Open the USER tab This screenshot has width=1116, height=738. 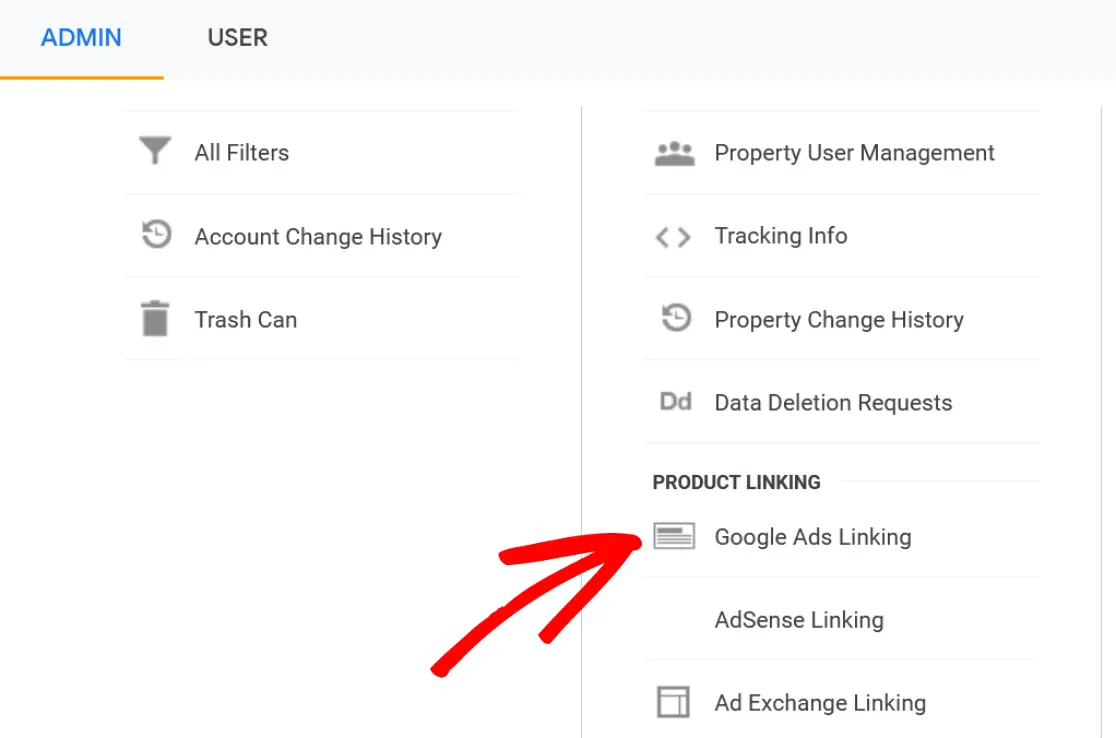click(x=237, y=38)
